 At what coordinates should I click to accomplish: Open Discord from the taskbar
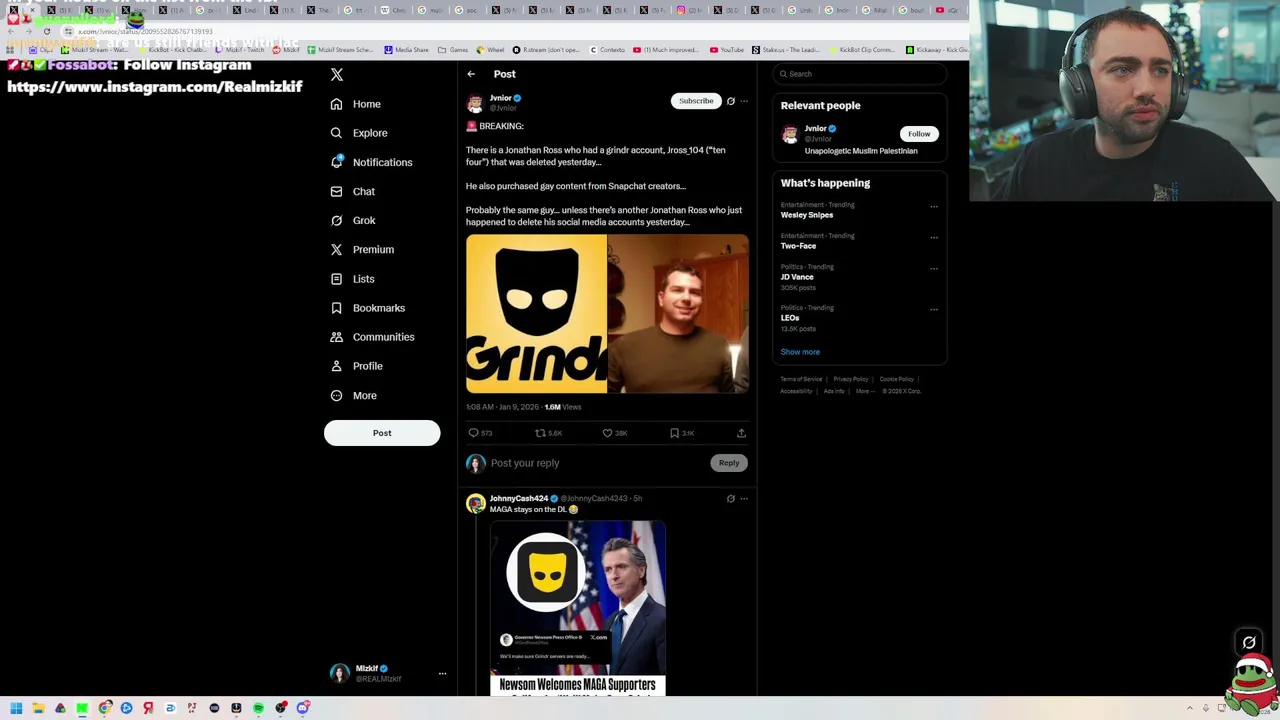pos(302,708)
